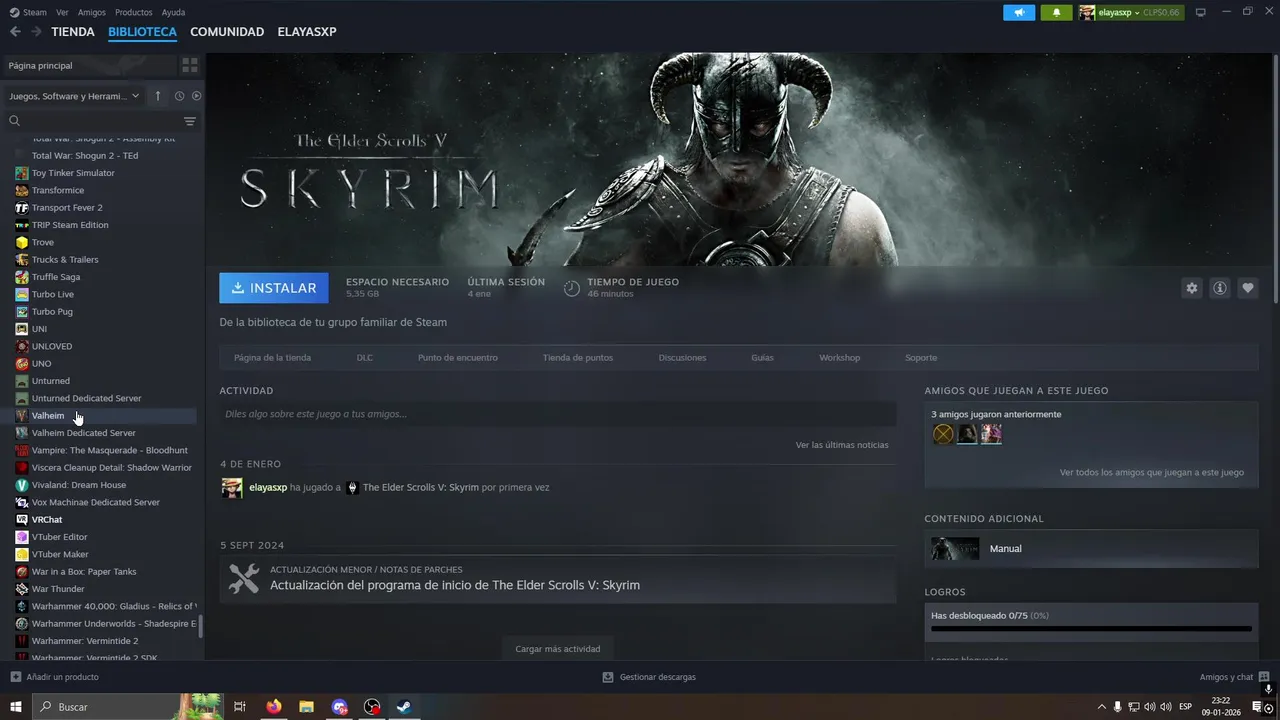Open Skyrim's manage gear icon

[x=1192, y=288]
